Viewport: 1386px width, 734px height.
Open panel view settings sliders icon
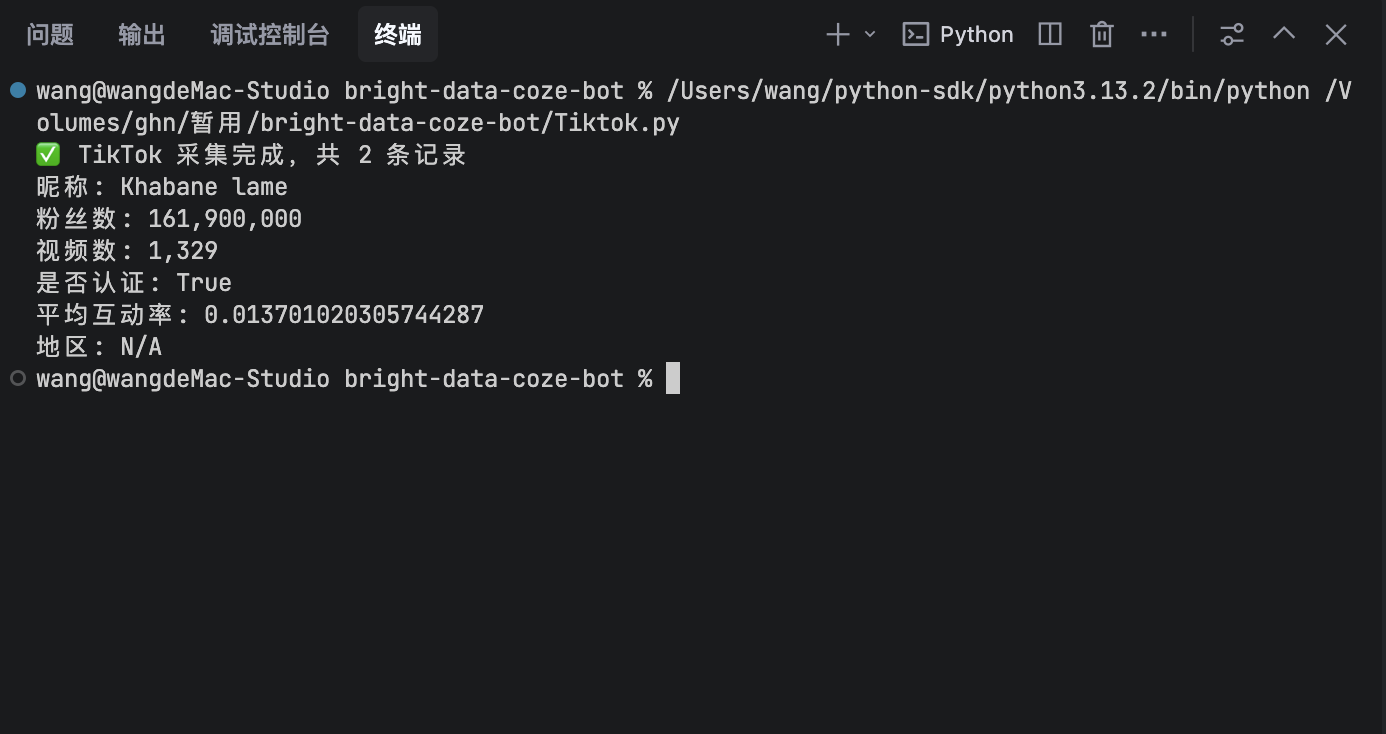tap(1232, 35)
